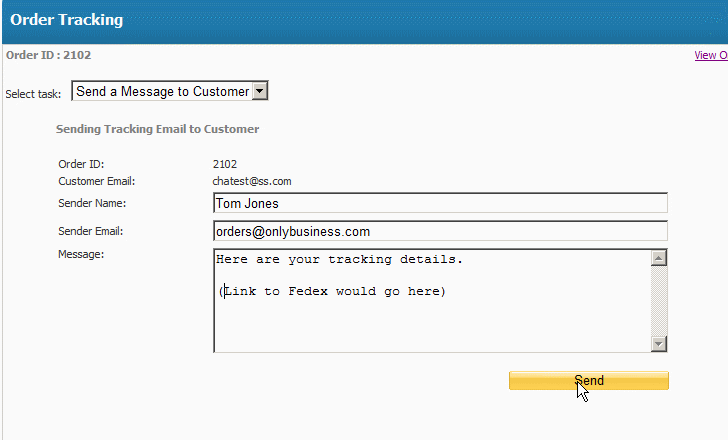Place cursor in the 'Here are your tracking details' line
The height and width of the screenshot is (440, 728).
(x=339, y=259)
